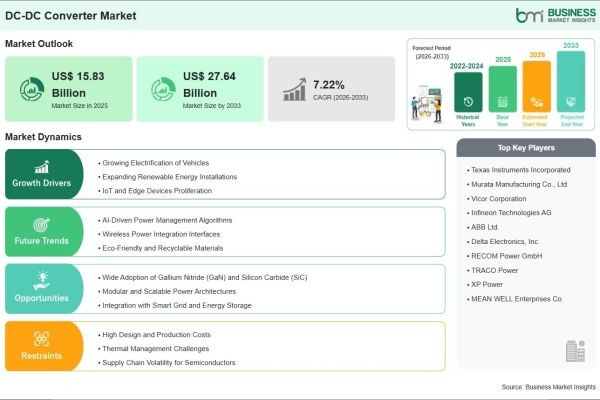Click 'Market Size in 2025' caption

pos(80,106)
